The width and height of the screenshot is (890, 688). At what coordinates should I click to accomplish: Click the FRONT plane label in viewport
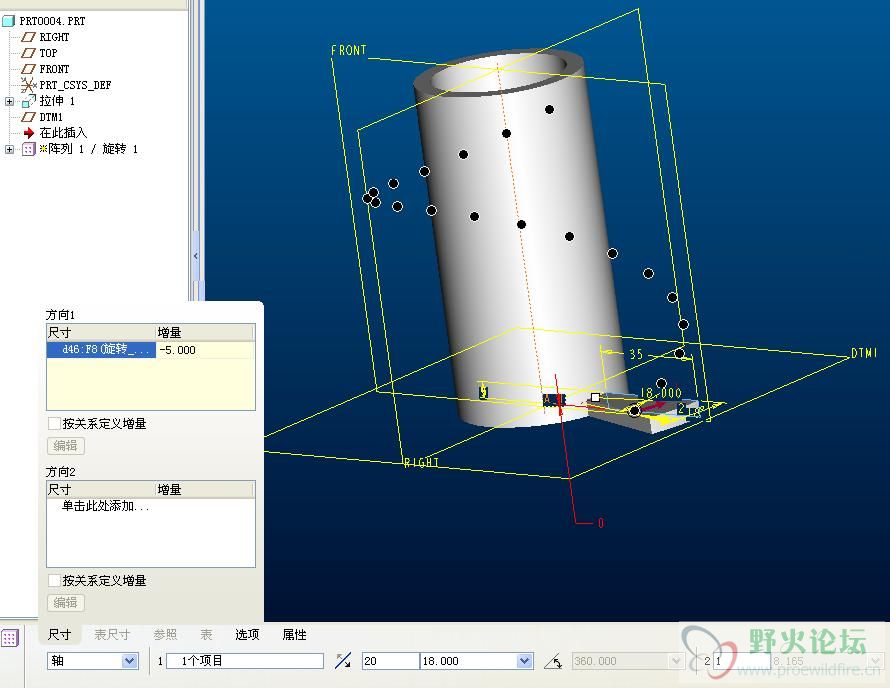349,51
